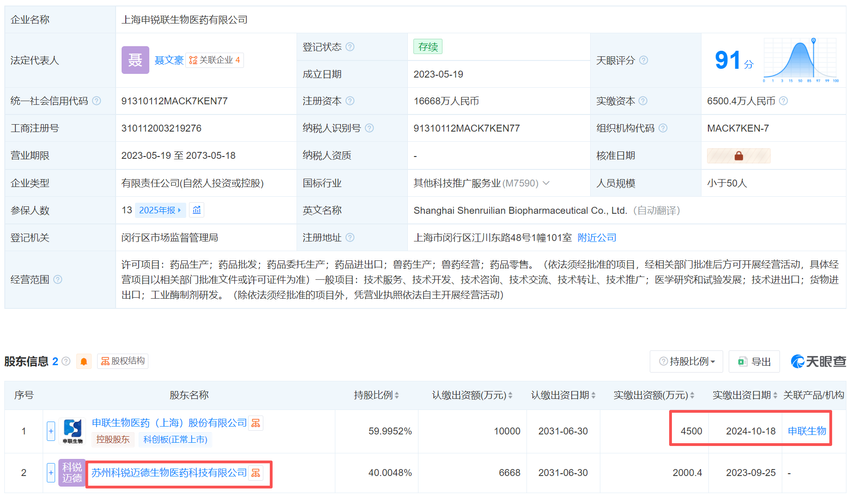Click help icon next to 实缴资本 label
This screenshot has height=500, width=848.
click(x=642, y=101)
